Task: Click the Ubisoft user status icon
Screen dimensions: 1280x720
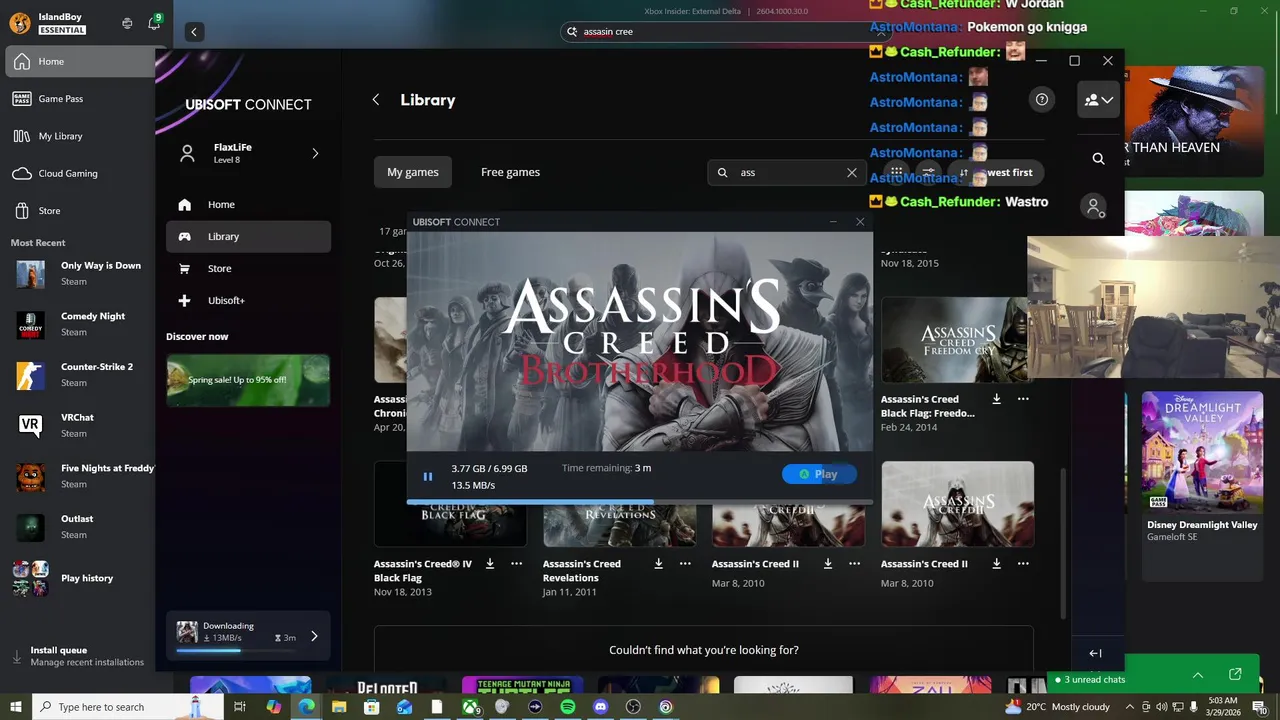Action: point(1094,207)
